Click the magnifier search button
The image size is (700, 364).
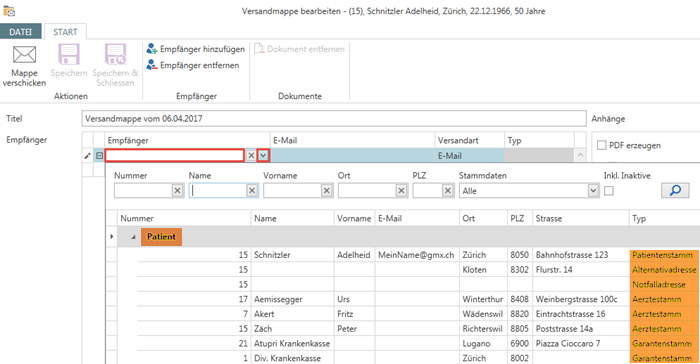675,191
